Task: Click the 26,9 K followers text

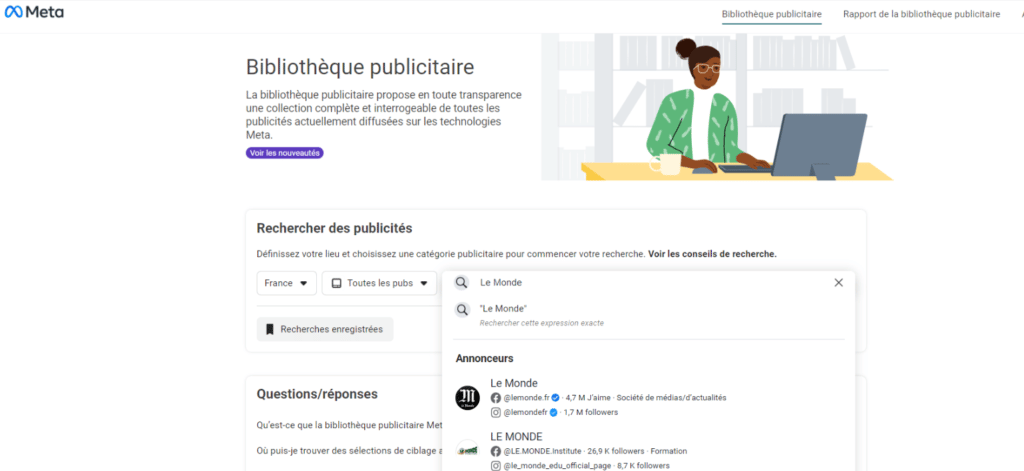Action: 615,451
